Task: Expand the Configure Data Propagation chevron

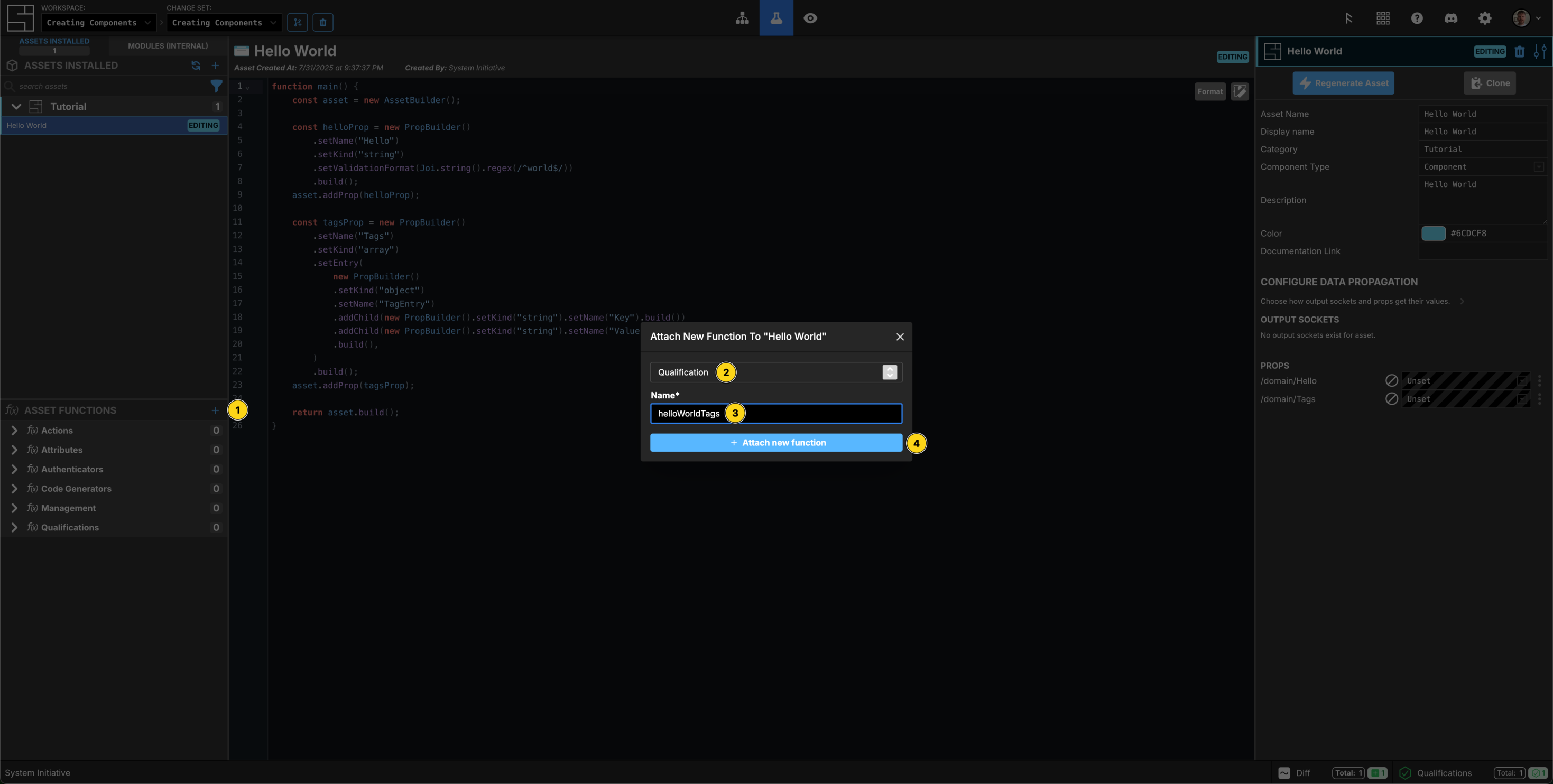Action: click(x=1462, y=301)
